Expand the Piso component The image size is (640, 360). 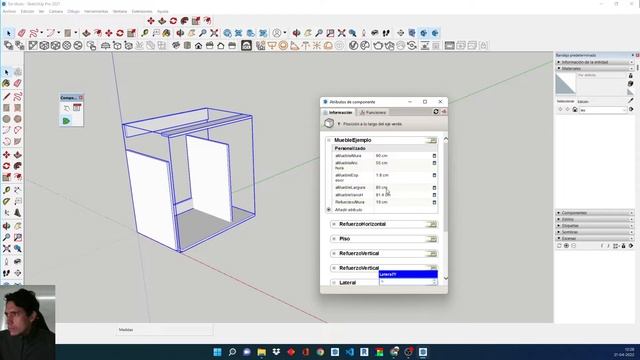click(x=334, y=239)
